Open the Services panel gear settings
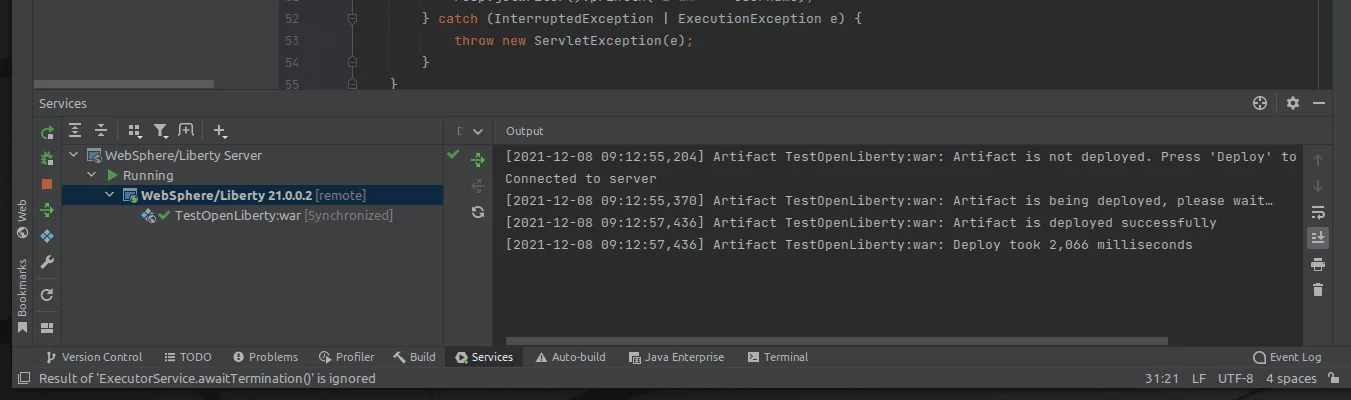Viewport: 1351px width, 400px height. pyautogui.click(x=1292, y=103)
